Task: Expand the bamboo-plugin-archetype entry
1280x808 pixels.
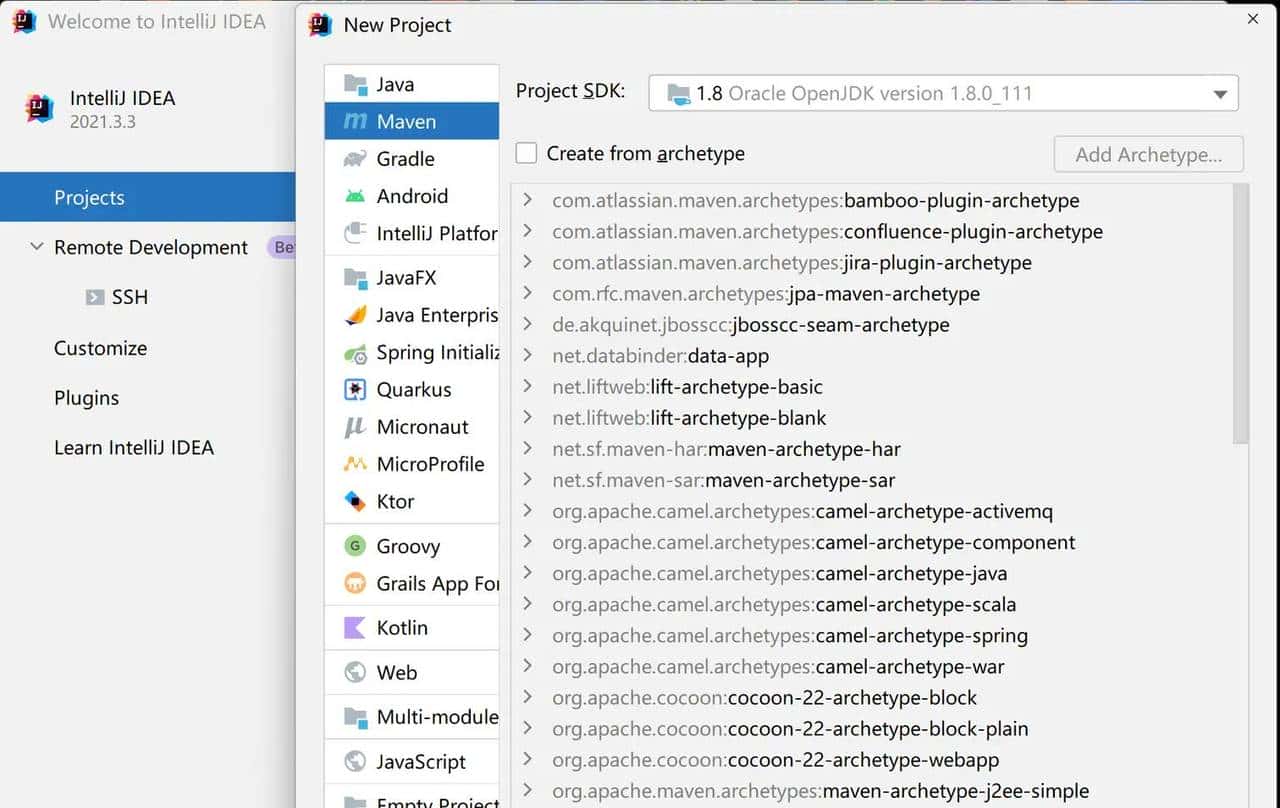Action: 528,201
